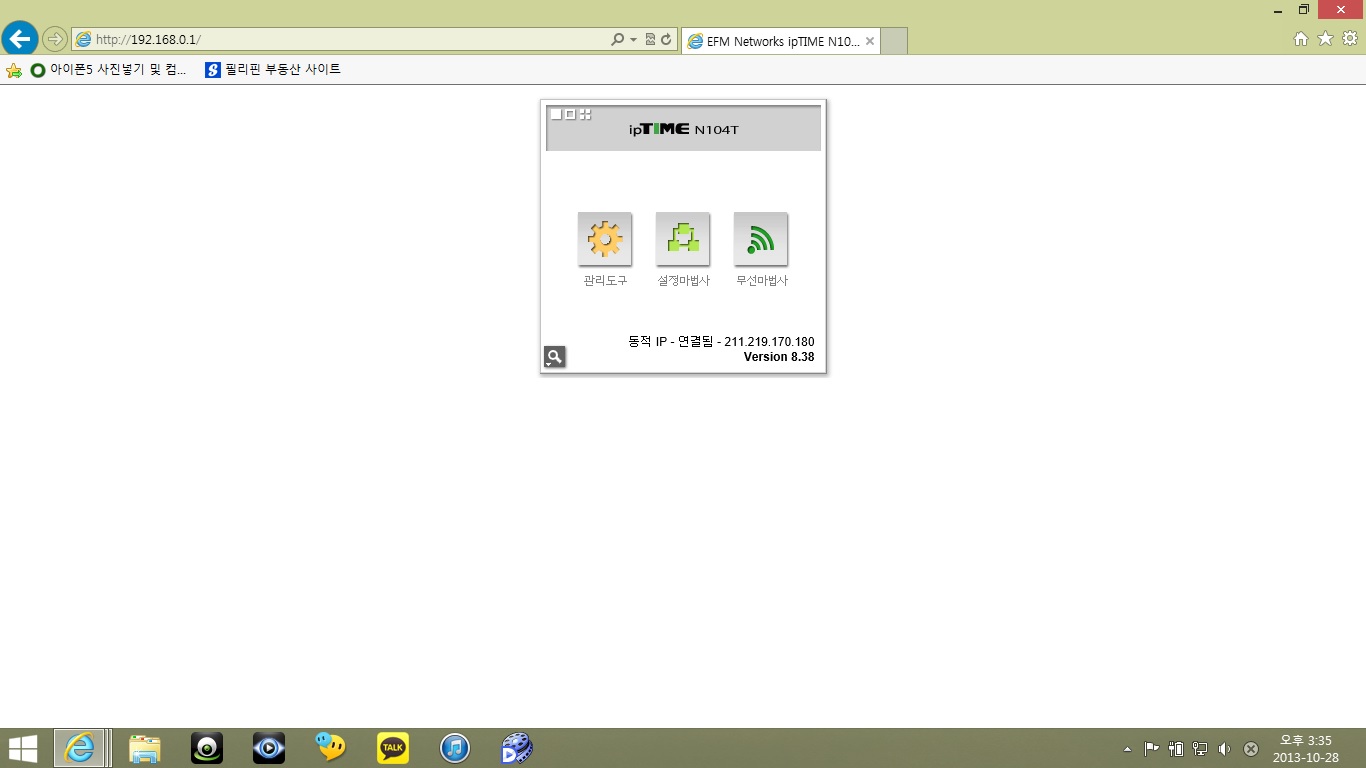The image size is (1366, 768).
Task: Open the volume speaker tray icon
Action: click(x=1225, y=749)
